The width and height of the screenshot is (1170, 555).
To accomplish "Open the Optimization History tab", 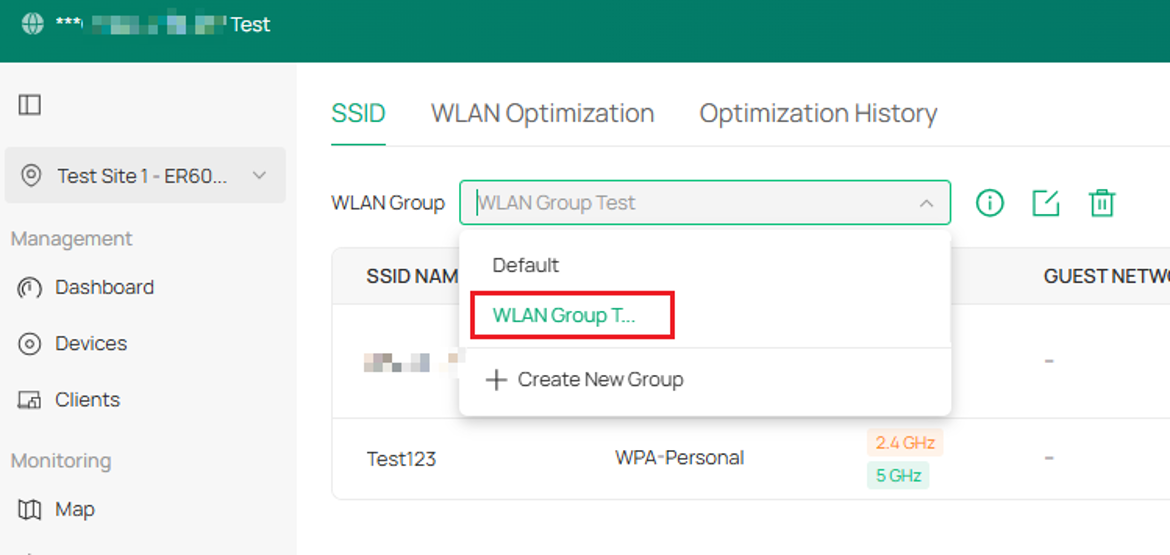I will [818, 113].
